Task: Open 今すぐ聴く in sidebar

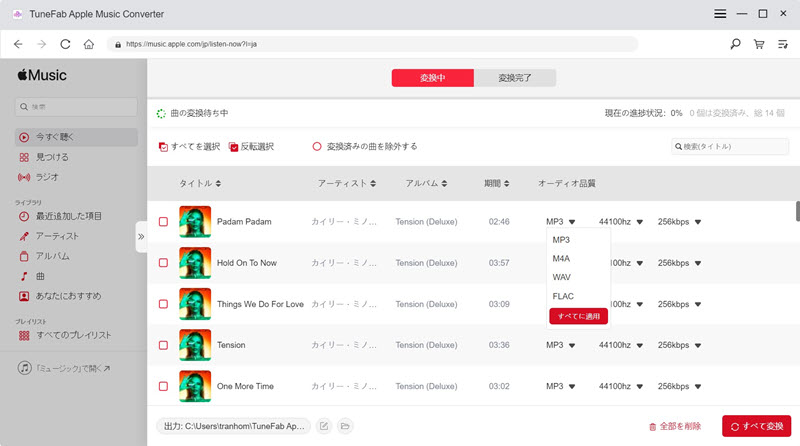Action: pos(76,137)
